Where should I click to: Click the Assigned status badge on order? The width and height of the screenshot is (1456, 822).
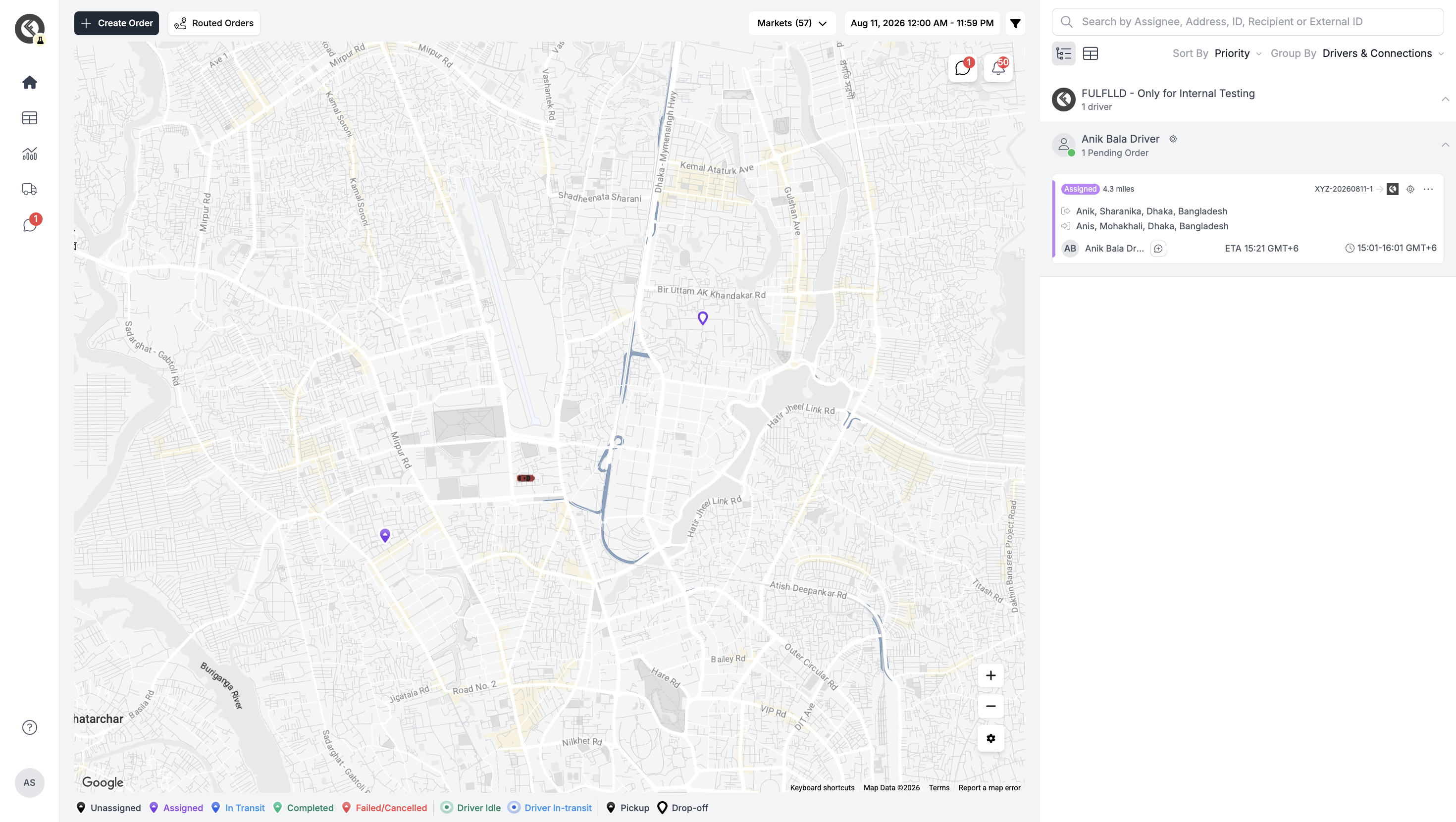tap(1080, 189)
